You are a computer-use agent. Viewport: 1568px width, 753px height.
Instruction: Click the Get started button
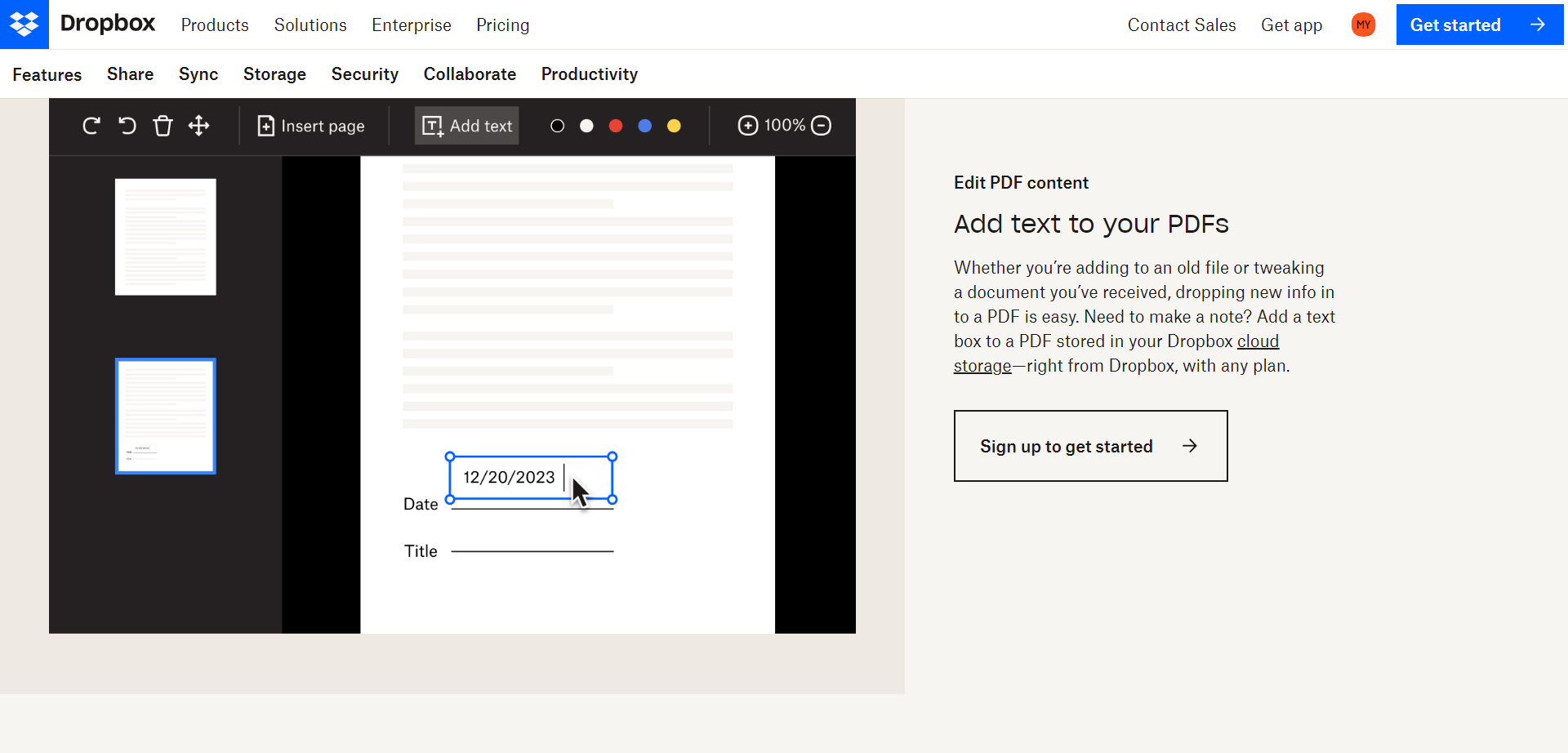click(x=1479, y=25)
